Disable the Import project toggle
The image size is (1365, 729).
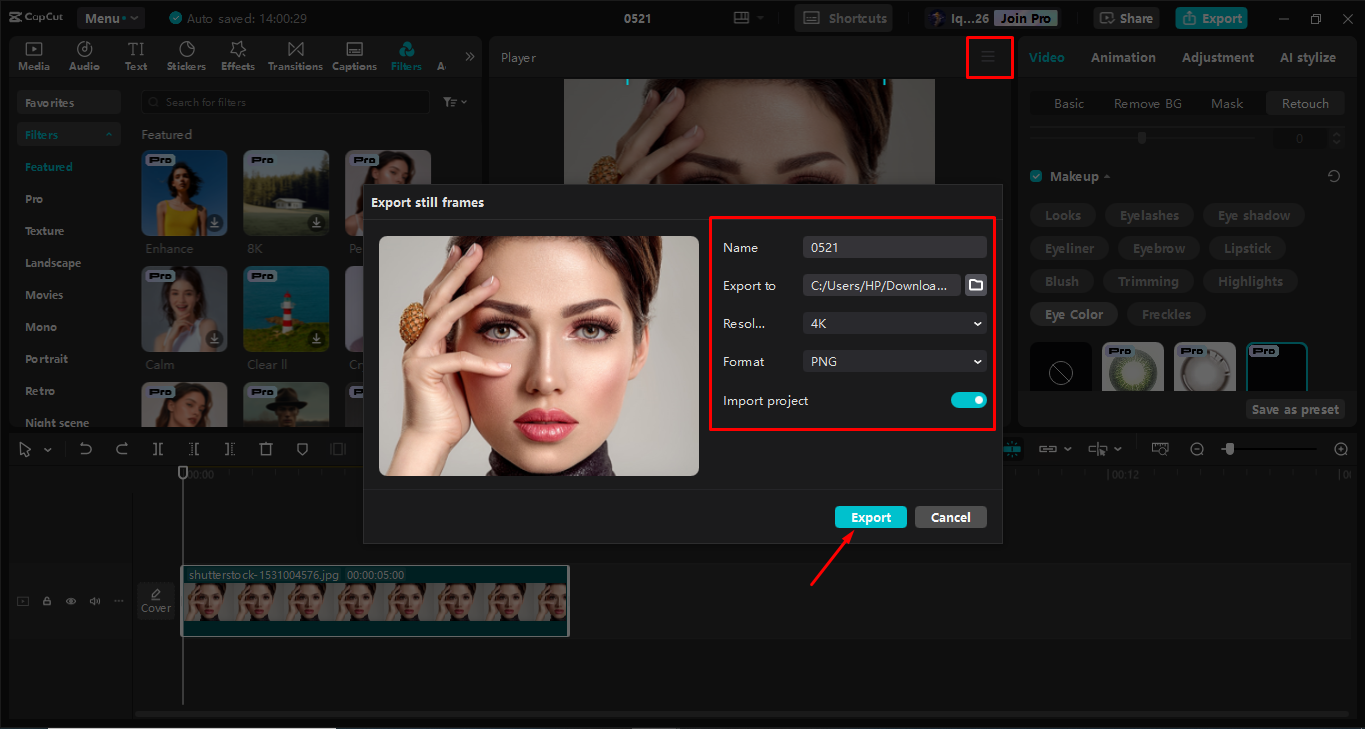pyautogui.click(x=967, y=399)
